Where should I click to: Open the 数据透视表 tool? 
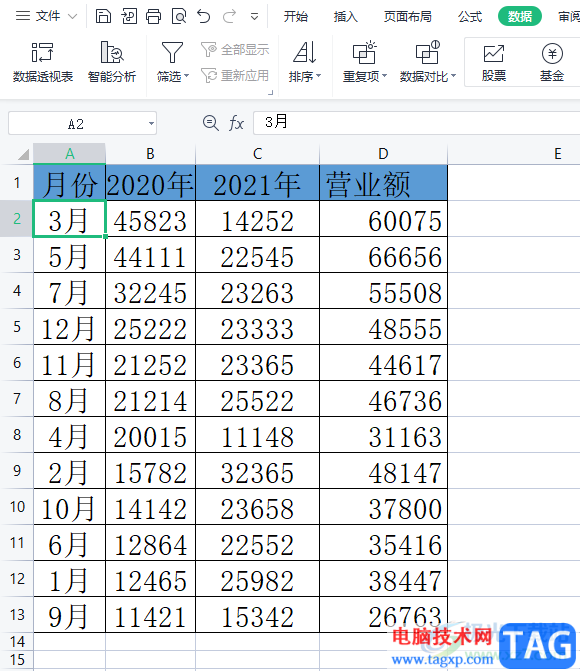[x=43, y=62]
